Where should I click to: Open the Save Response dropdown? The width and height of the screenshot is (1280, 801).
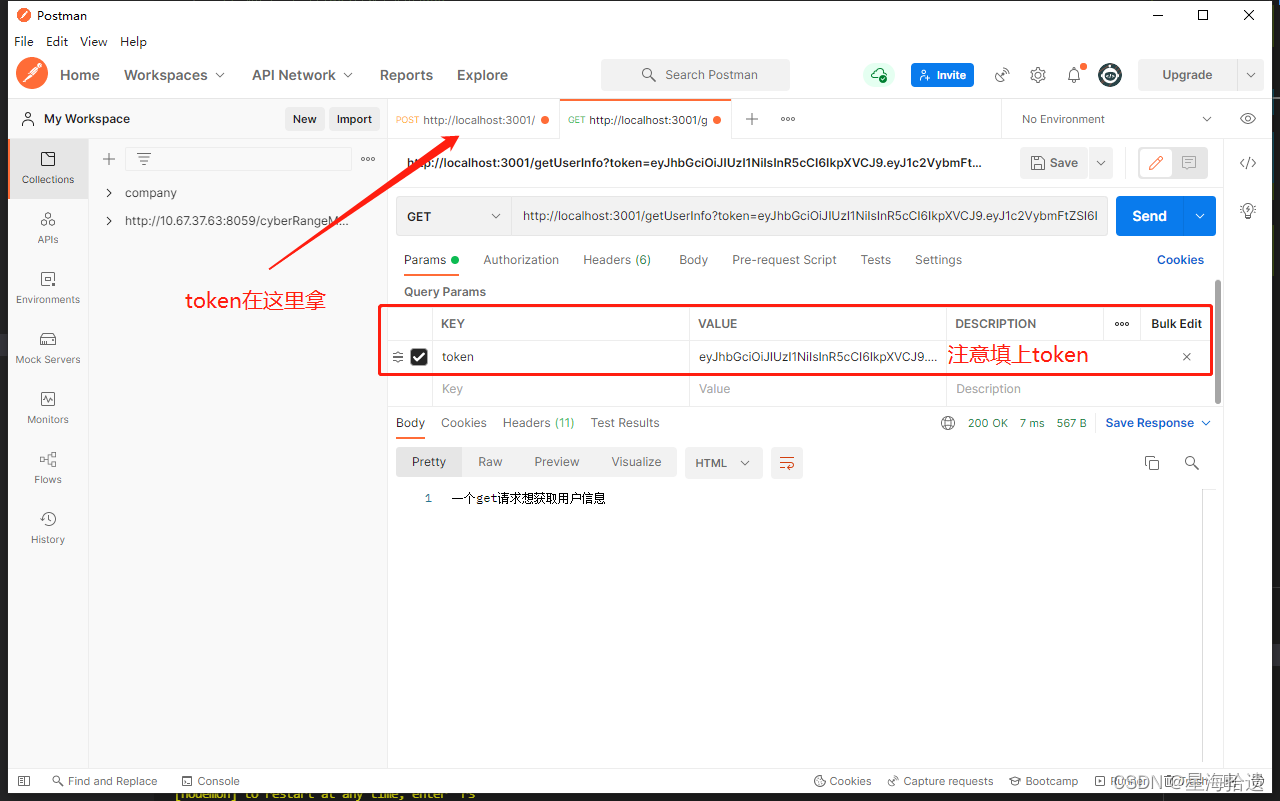tap(1158, 423)
